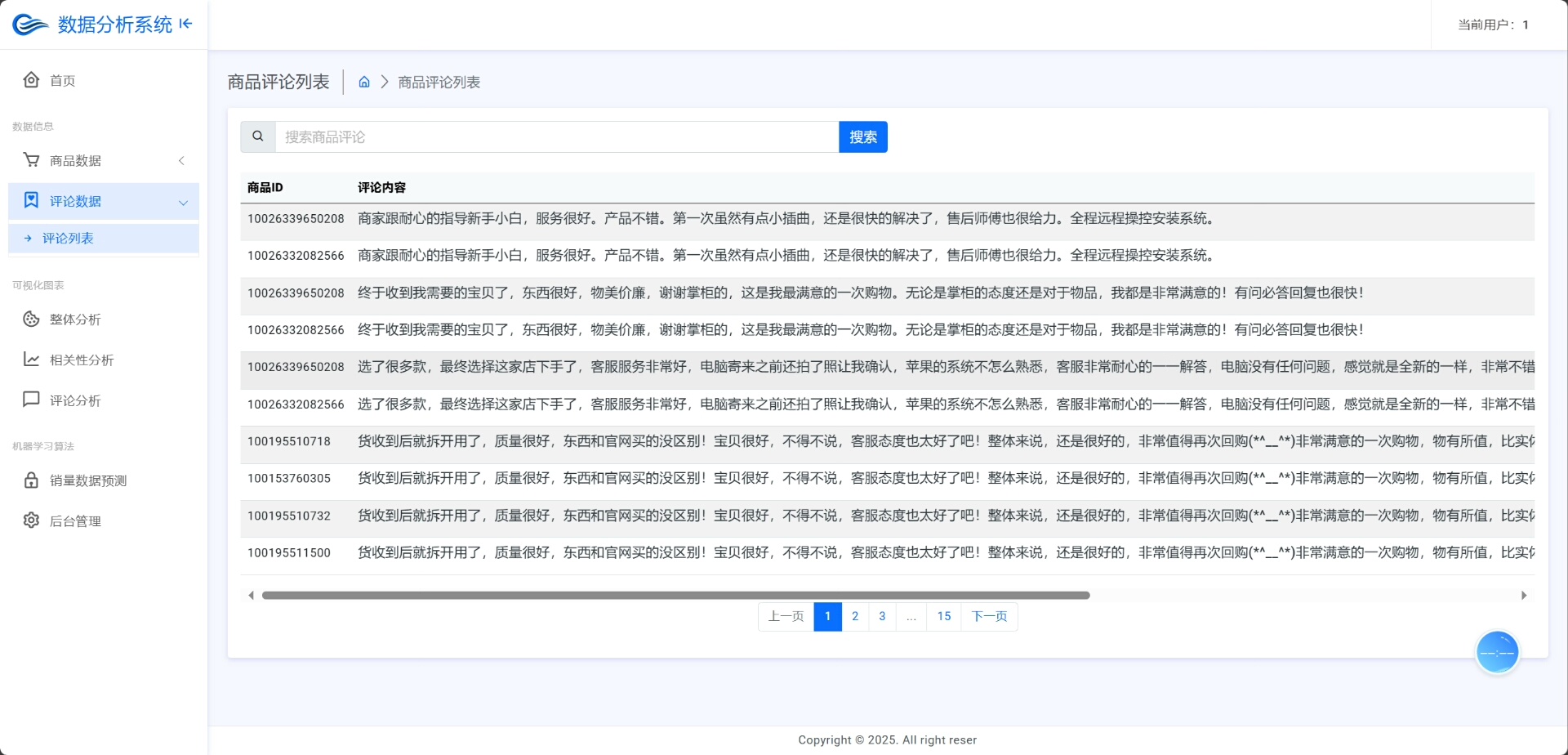Image resolution: width=1568 pixels, height=755 pixels.
Task: Focus the 搜索商品评论 input field
Action: (x=557, y=136)
